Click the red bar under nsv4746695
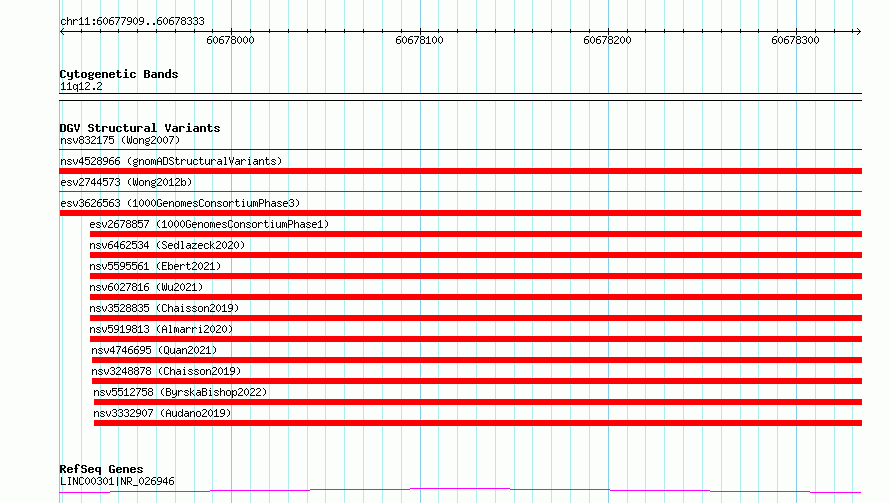890x503 pixels. tap(477, 360)
